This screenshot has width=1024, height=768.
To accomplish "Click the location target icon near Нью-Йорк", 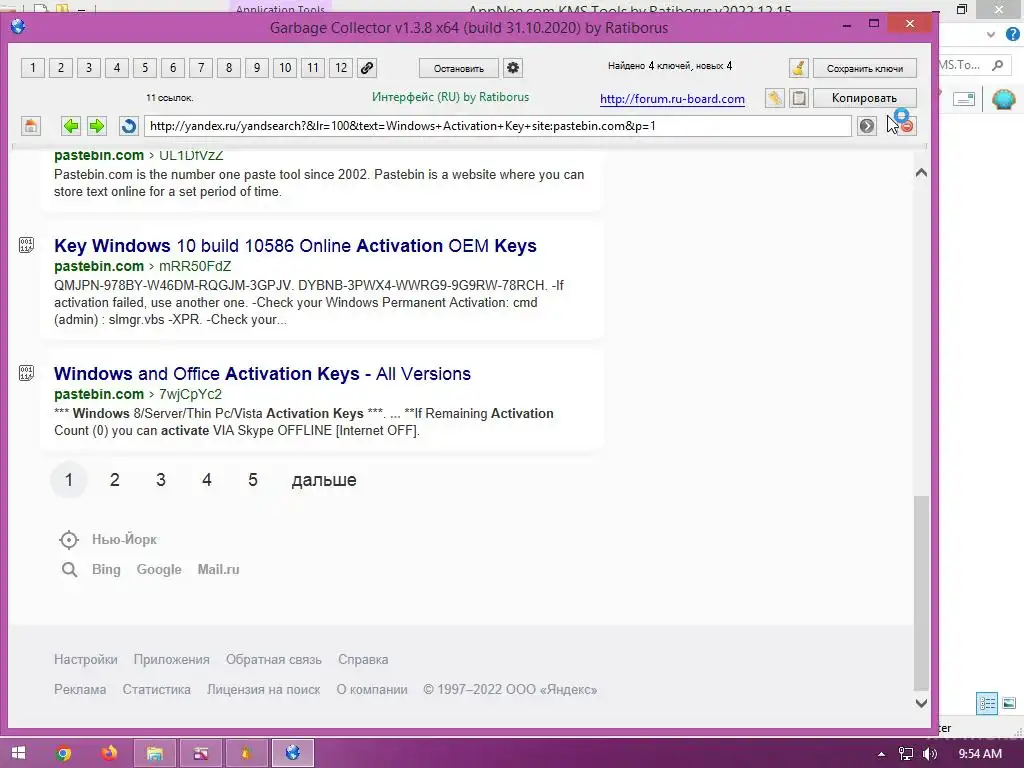I will 69,540.
